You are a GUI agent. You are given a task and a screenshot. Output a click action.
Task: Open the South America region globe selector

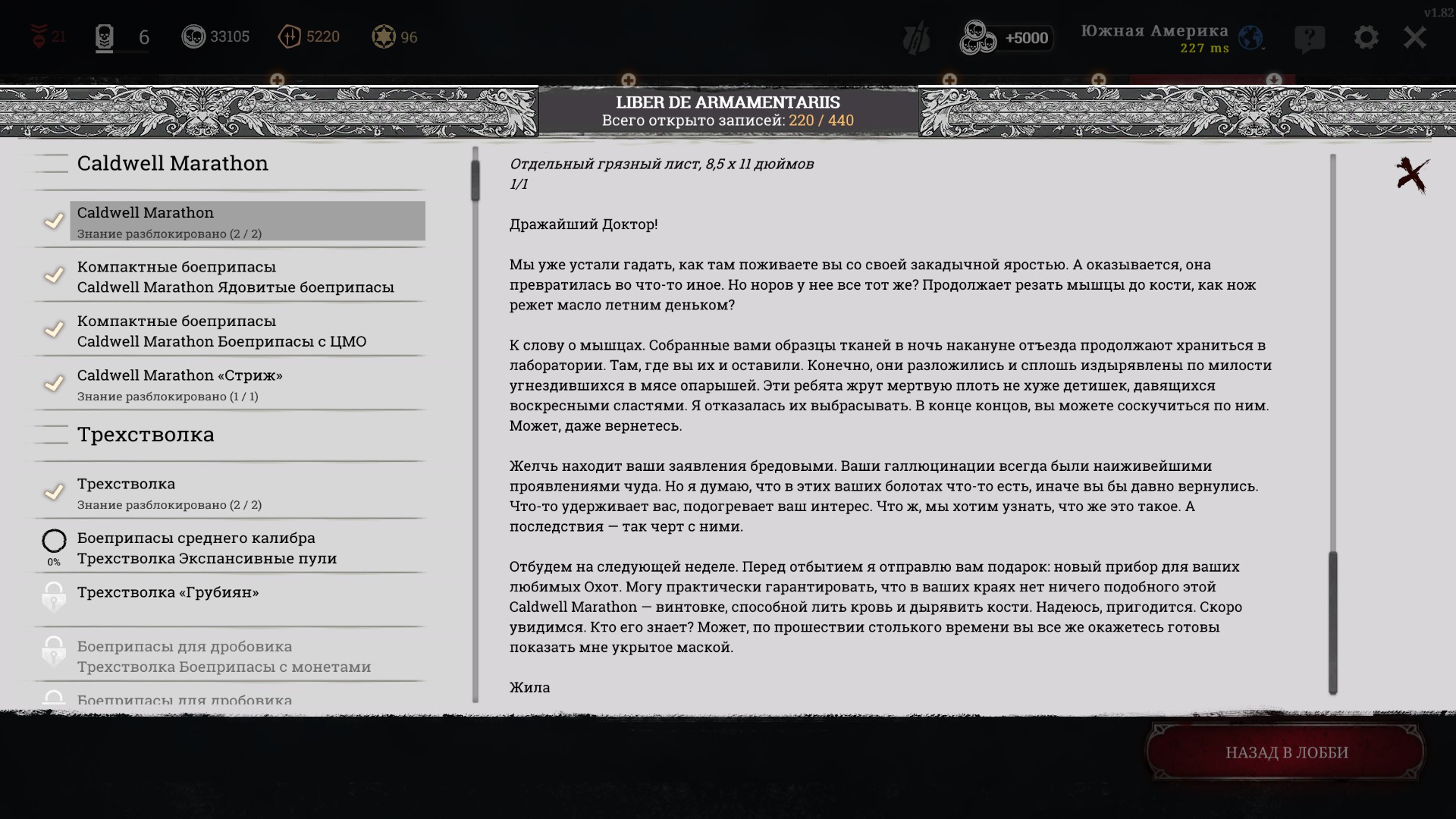pyautogui.click(x=1250, y=37)
